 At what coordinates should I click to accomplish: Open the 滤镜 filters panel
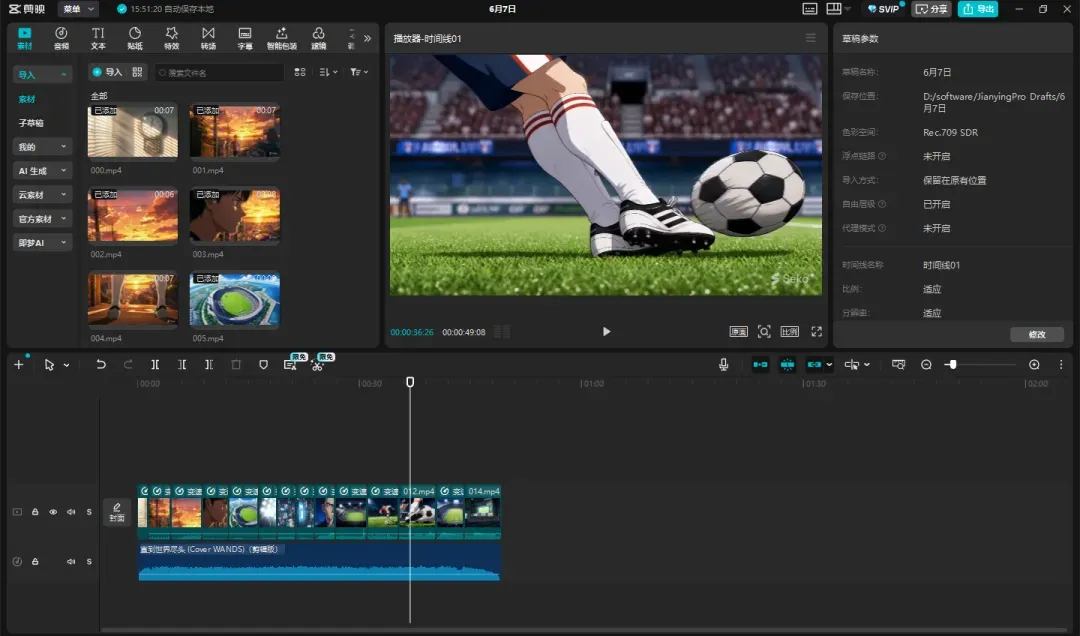click(318, 38)
